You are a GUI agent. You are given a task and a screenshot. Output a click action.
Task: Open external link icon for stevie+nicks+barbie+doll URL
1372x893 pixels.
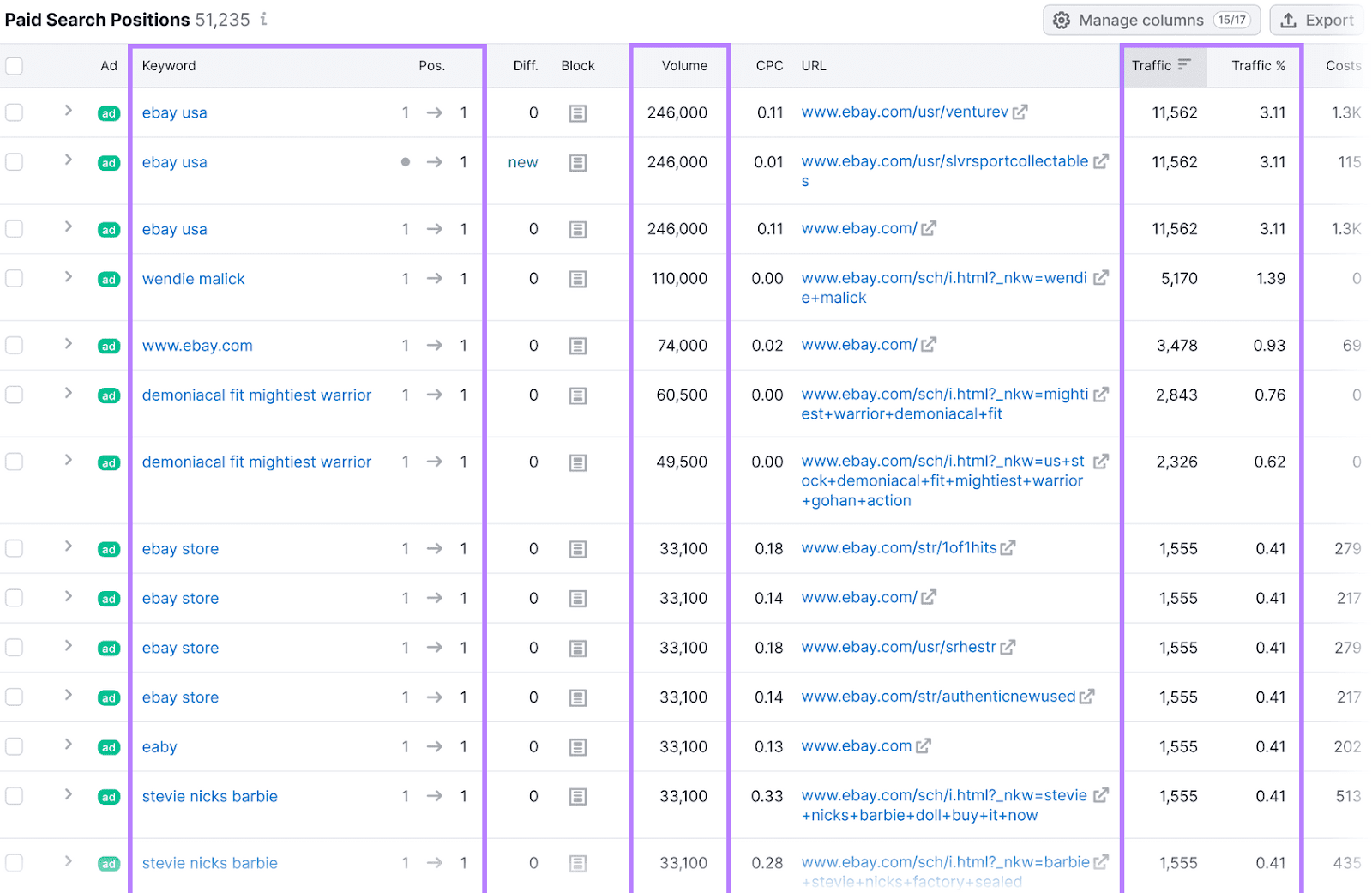coord(1101,796)
